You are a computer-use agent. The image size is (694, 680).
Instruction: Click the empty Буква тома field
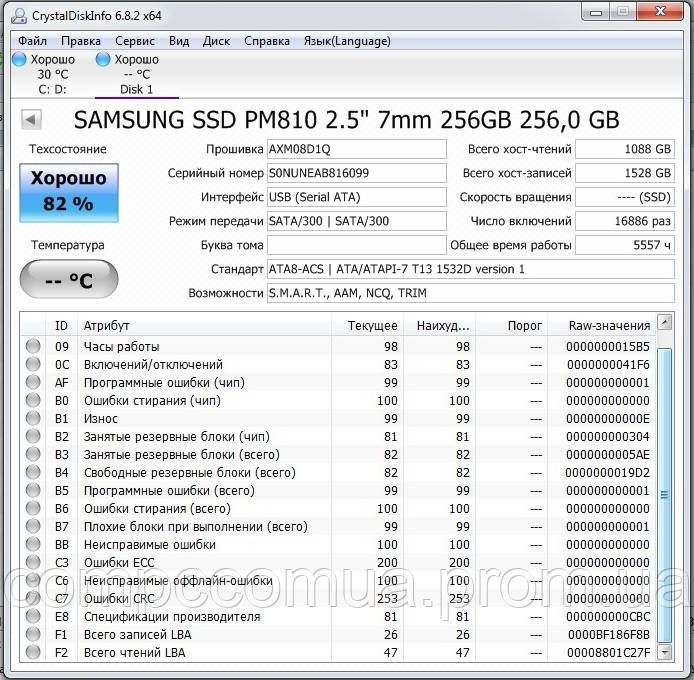click(x=357, y=245)
